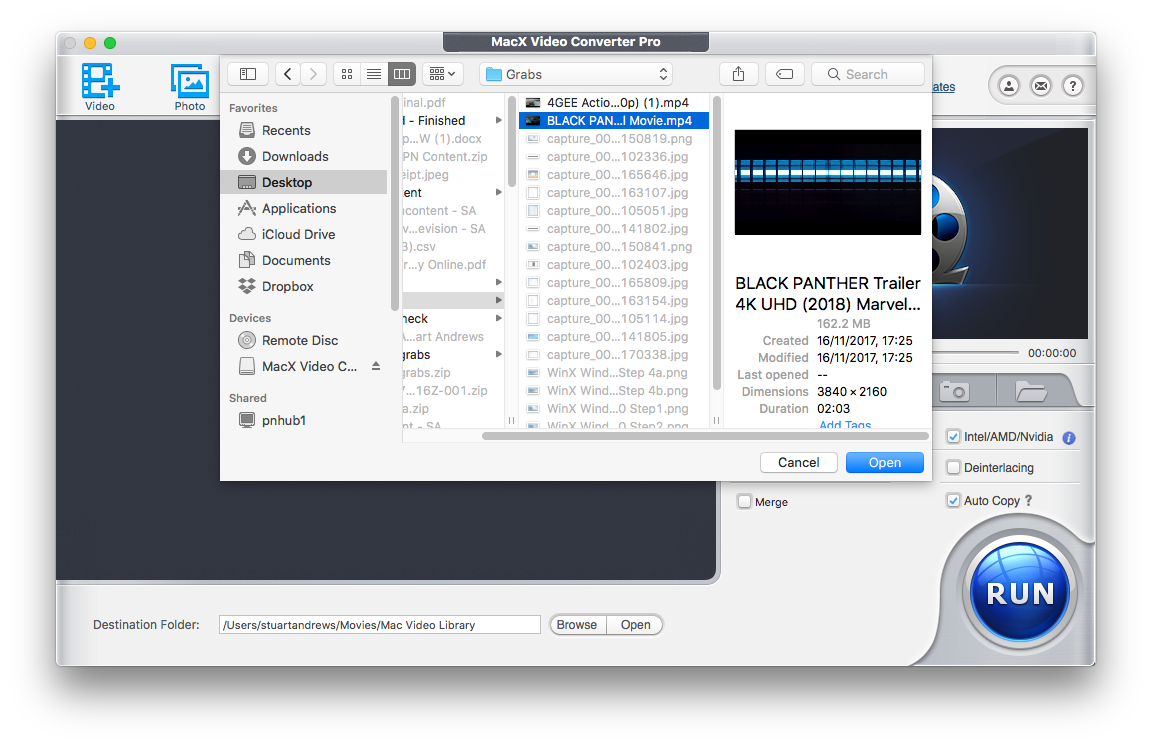Toggle the Auto Copy checkbox
This screenshot has width=1152, height=746.
[954, 501]
